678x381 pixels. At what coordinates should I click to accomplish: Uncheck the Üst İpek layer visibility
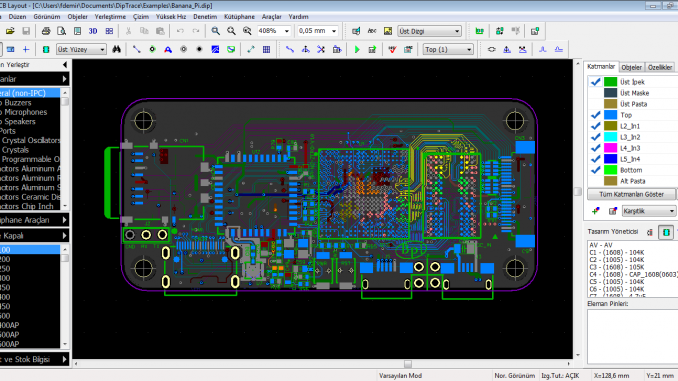pos(595,82)
